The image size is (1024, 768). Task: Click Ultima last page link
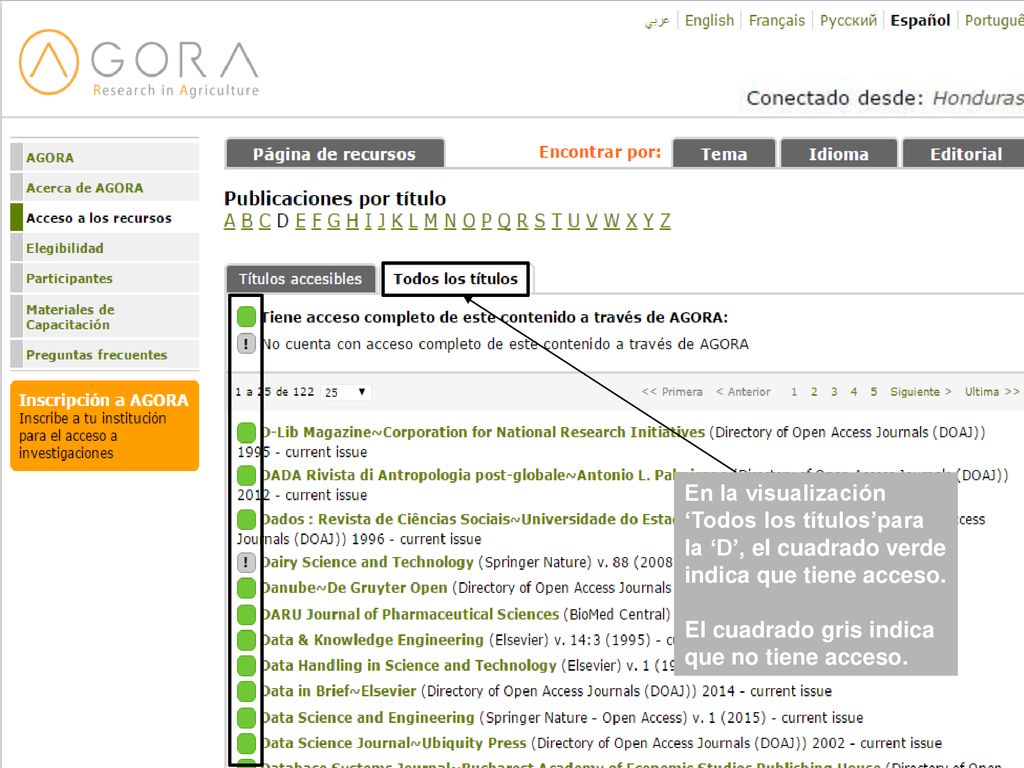(x=992, y=392)
